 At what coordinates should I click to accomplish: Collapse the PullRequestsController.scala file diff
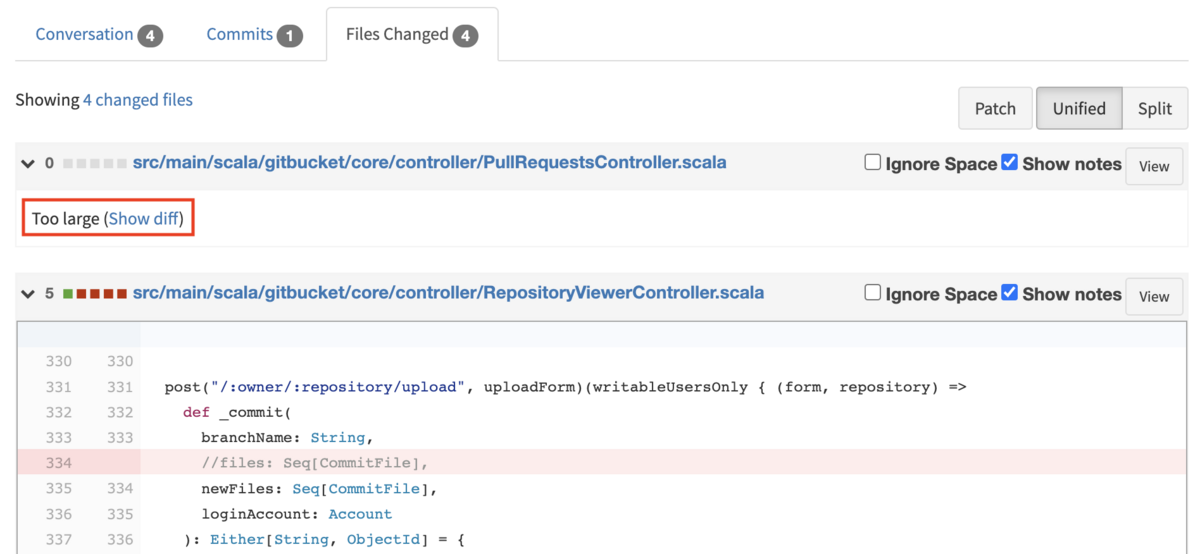click(x=28, y=164)
